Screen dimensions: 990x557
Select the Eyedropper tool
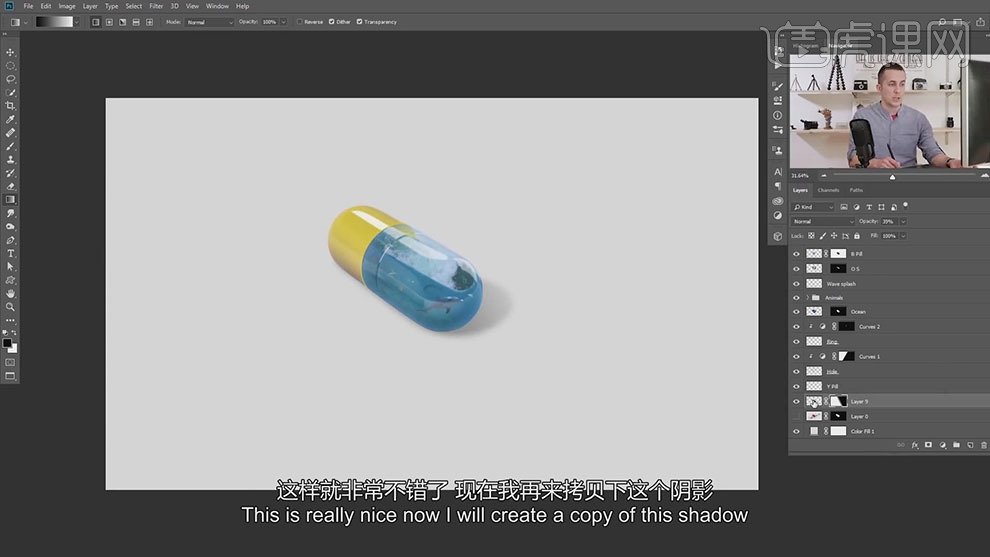pyautogui.click(x=10, y=119)
